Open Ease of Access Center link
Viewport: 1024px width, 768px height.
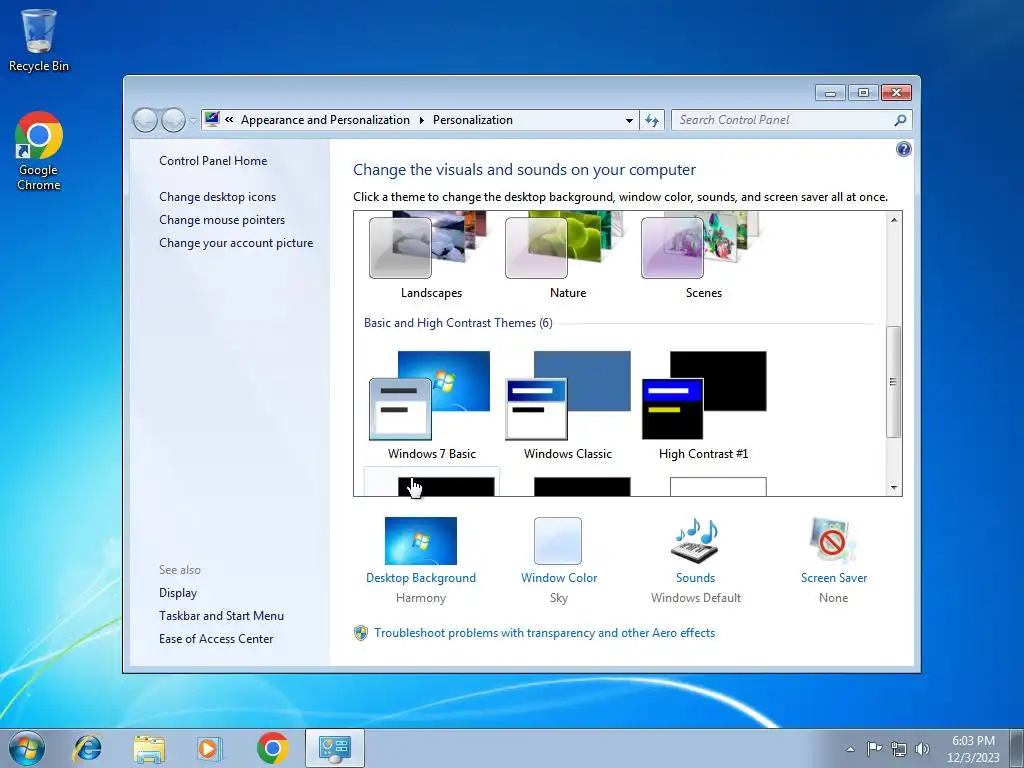click(216, 639)
